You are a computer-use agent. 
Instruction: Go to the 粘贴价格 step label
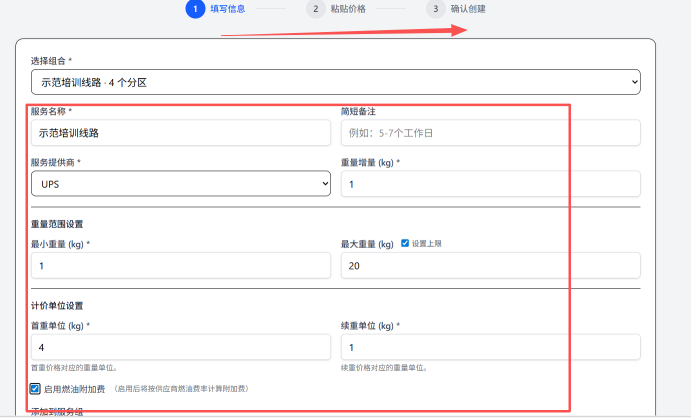tap(347, 9)
